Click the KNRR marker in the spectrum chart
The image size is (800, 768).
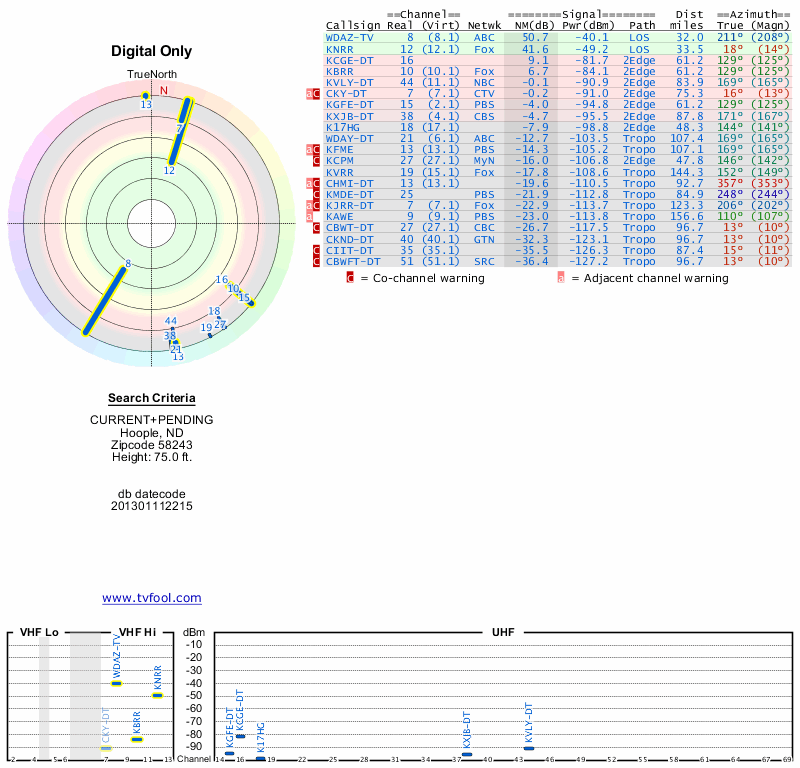click(157, 695)
